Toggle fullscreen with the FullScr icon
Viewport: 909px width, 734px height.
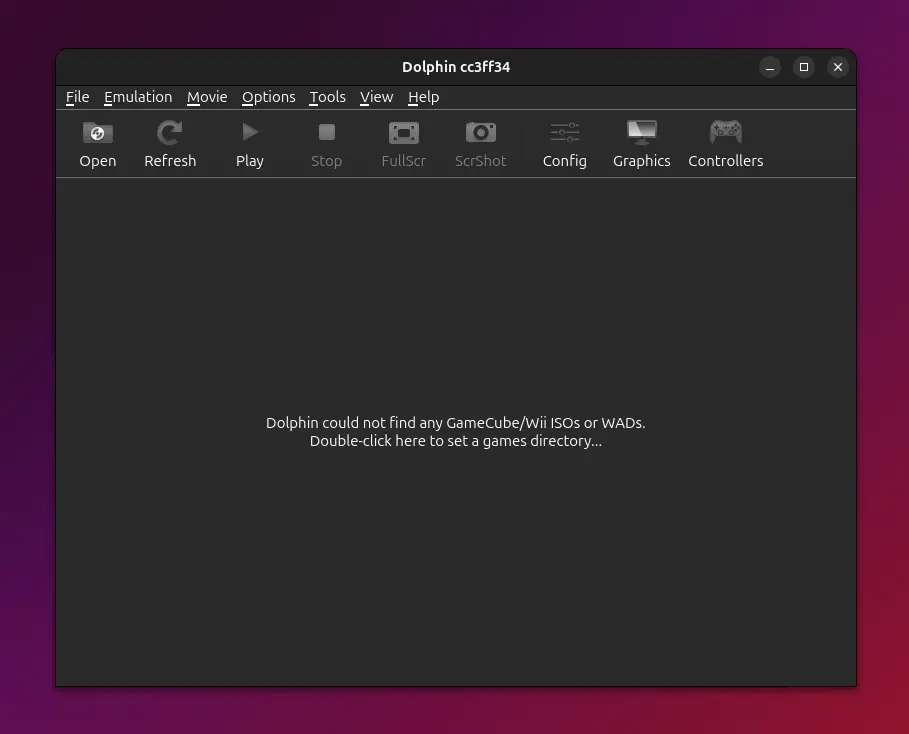(x=403, y=133)
